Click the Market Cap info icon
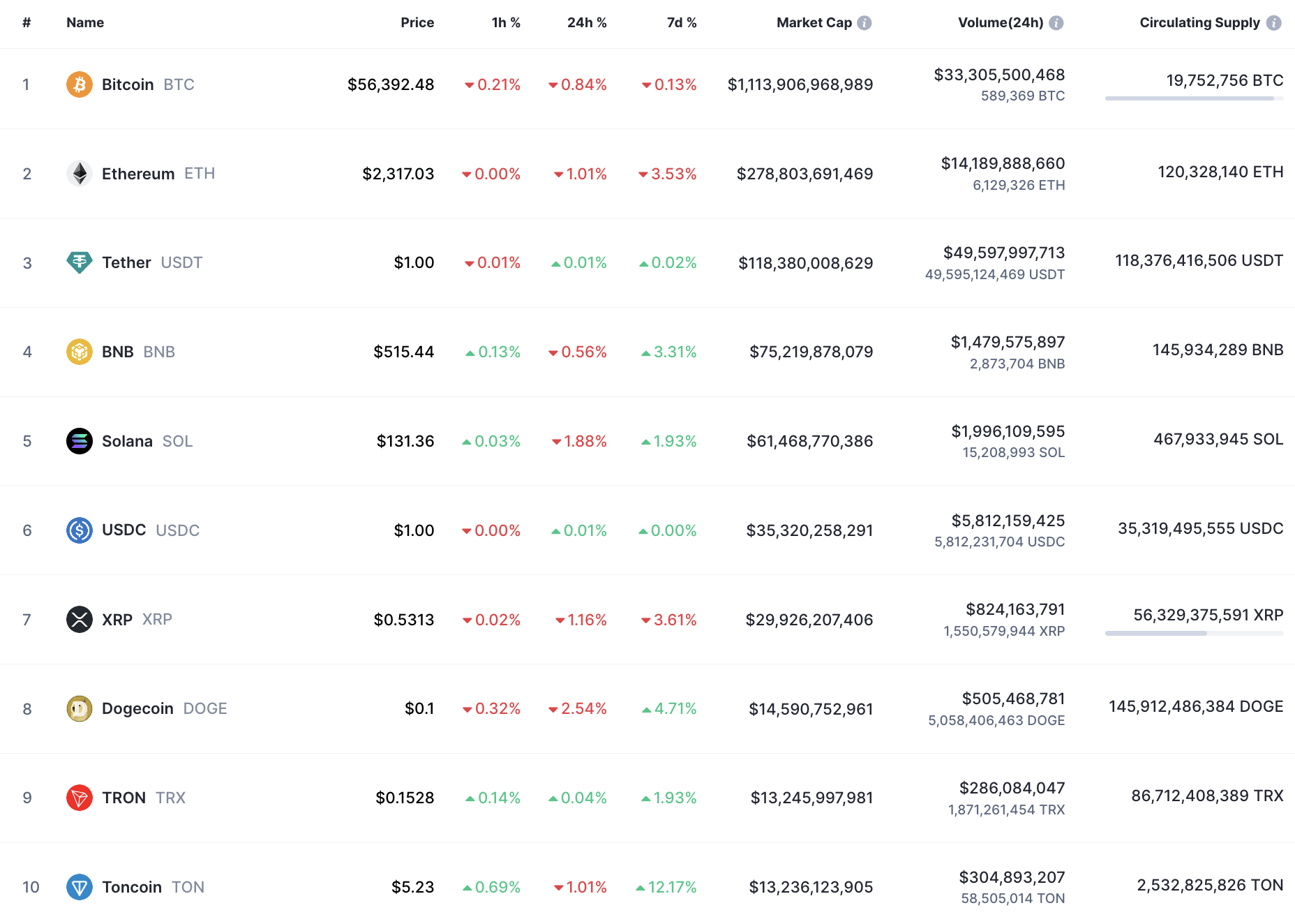1295x924 pixels. click(864, 23)
